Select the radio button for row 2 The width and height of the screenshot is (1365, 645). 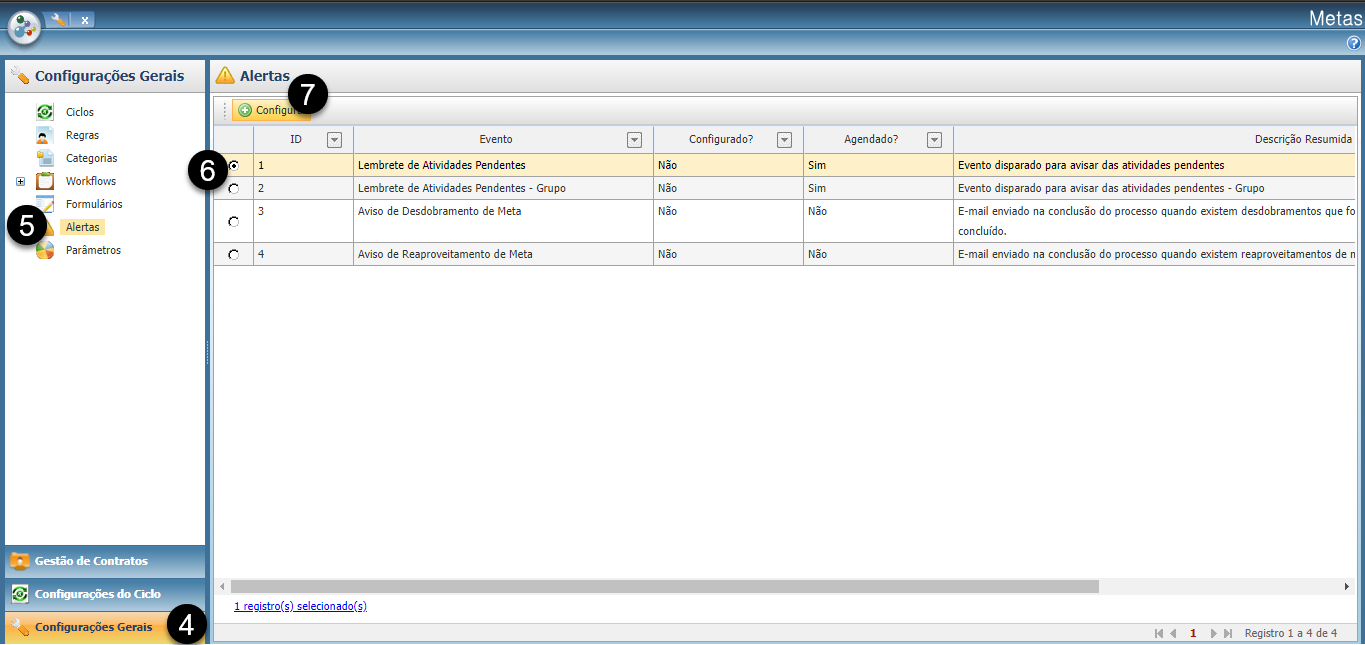click(233, 188)
